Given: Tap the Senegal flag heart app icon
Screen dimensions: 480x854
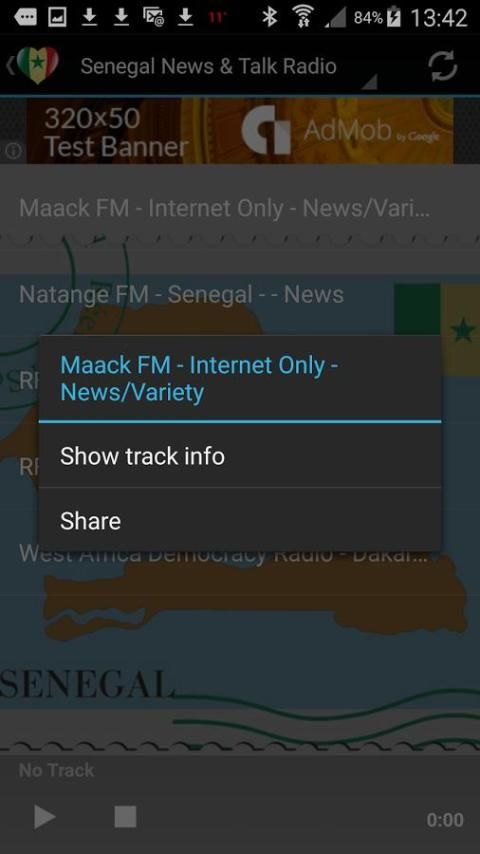Looking at the screenshot, I should 37,65.
